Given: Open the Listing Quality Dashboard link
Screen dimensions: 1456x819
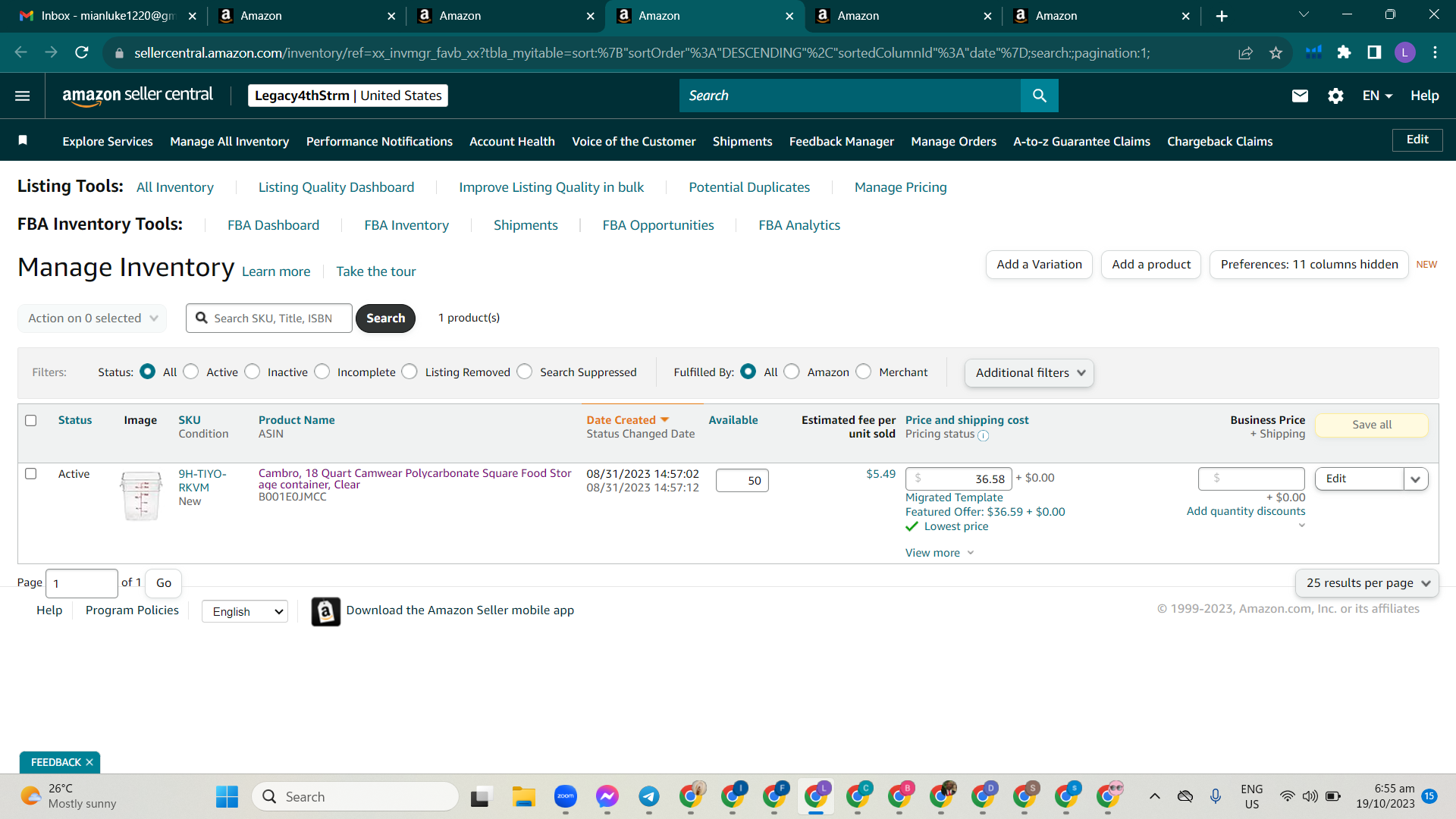Looking at the screenshot, I should (x=336, y=187).
